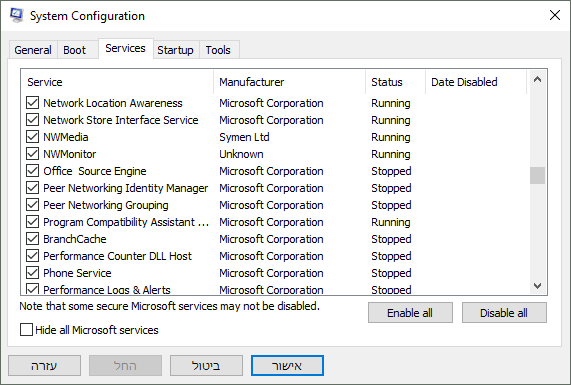Click Network Store Interface Service name

[x=121, y=120]
